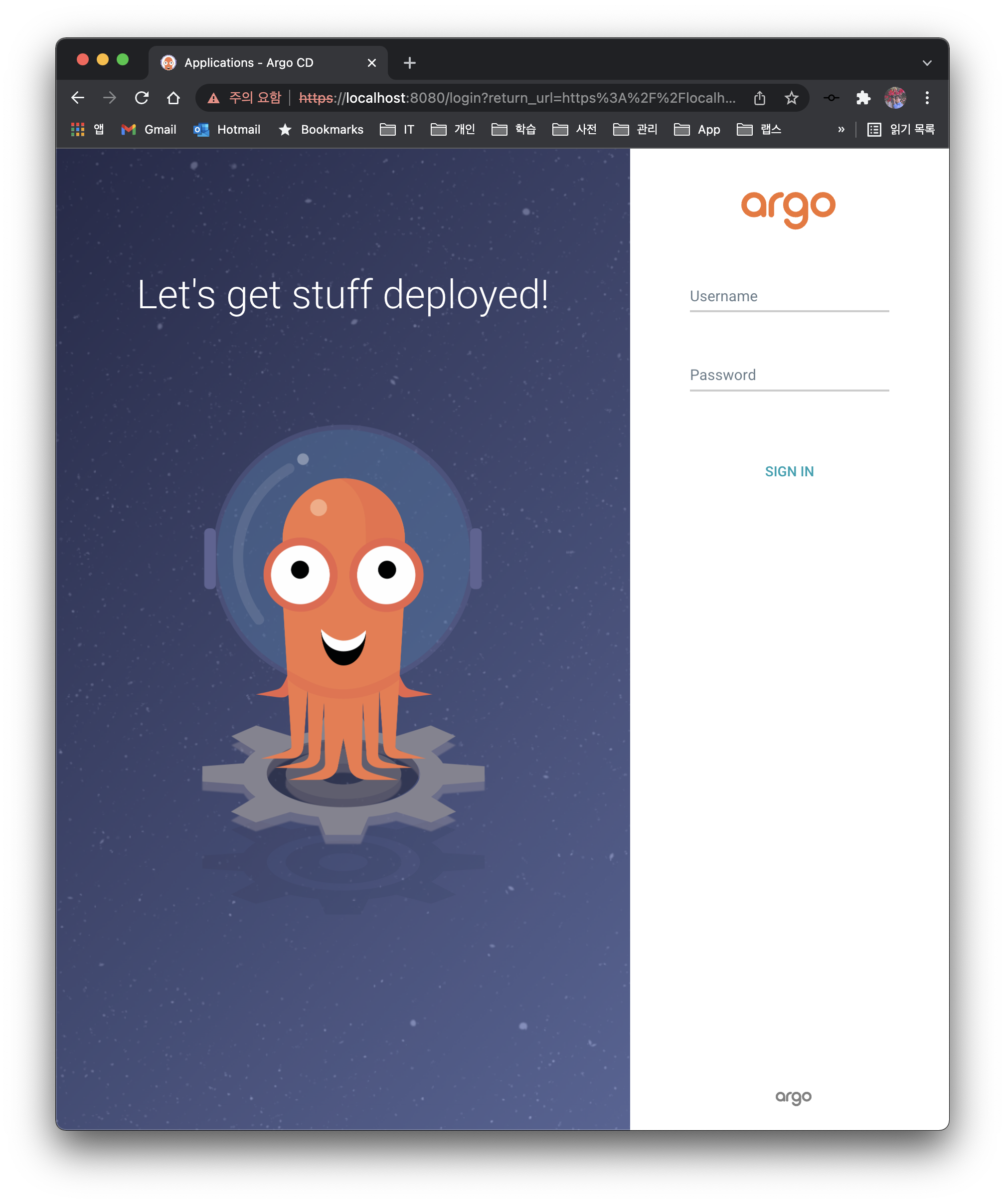The width and height of the screenshot is (1005, 1204).
Task: Open the IT bookmarks folder
Action: pyautogui.click(x=397, y=130)
